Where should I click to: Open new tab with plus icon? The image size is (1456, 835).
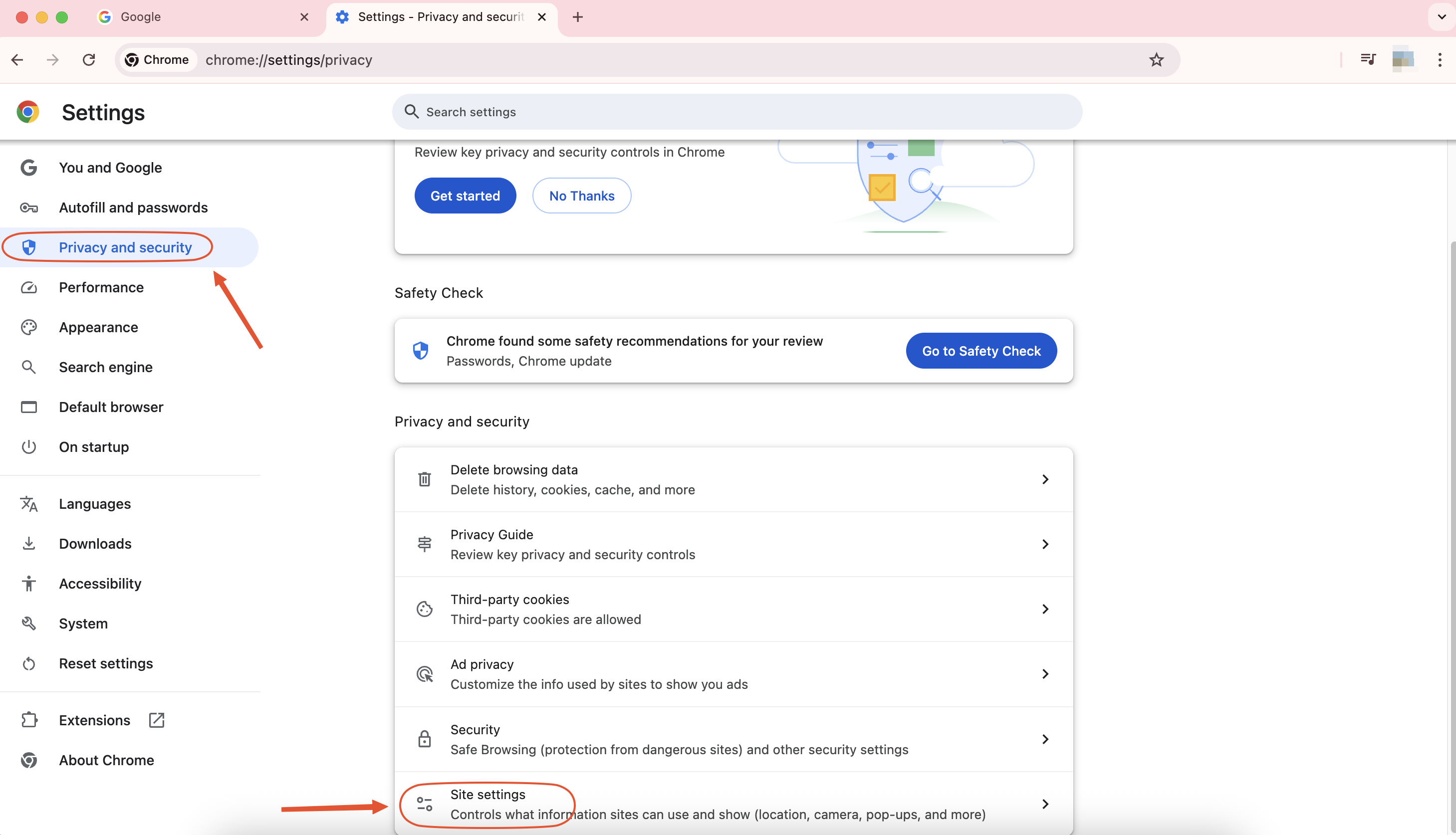pyautogui.click(x=577, y=17)
